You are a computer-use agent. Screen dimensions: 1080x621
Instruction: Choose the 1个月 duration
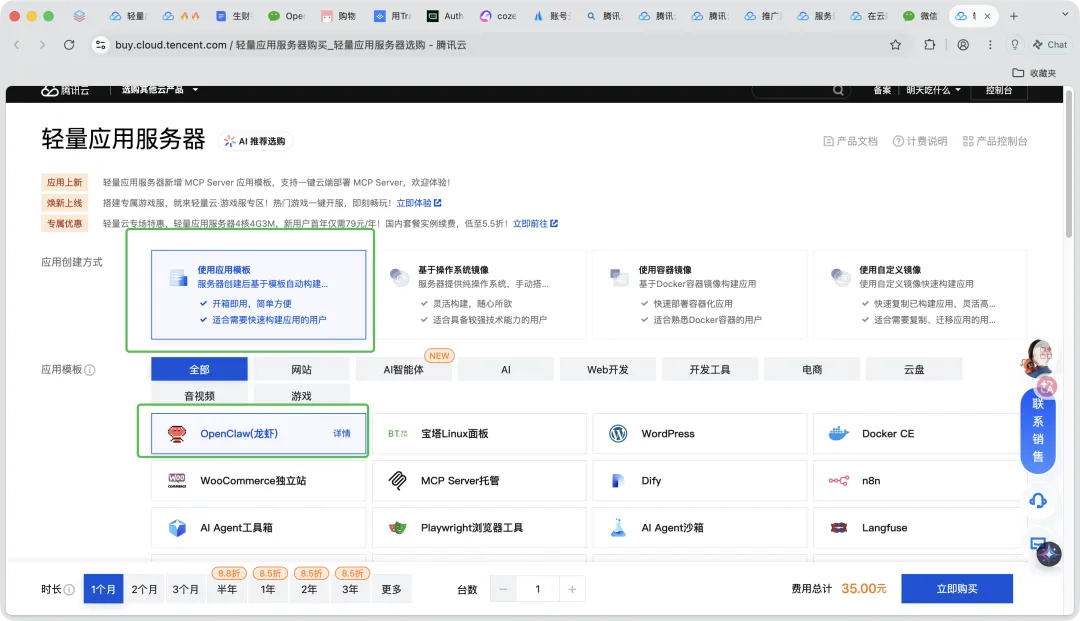[x=103, y=589]
